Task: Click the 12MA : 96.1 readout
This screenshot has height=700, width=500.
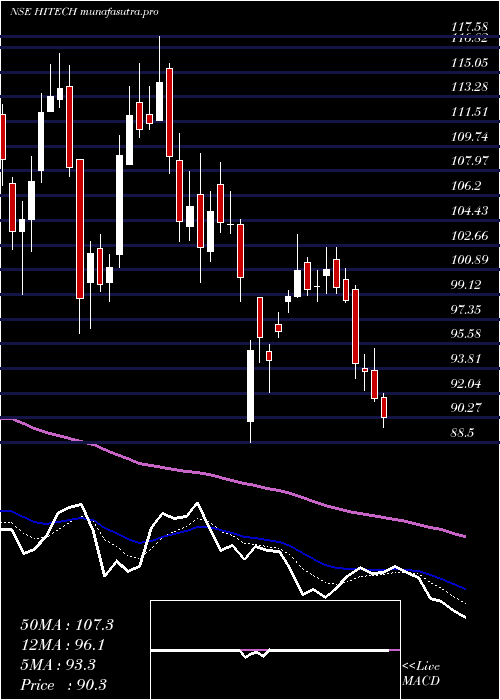Action: click(x=64, y=645)
